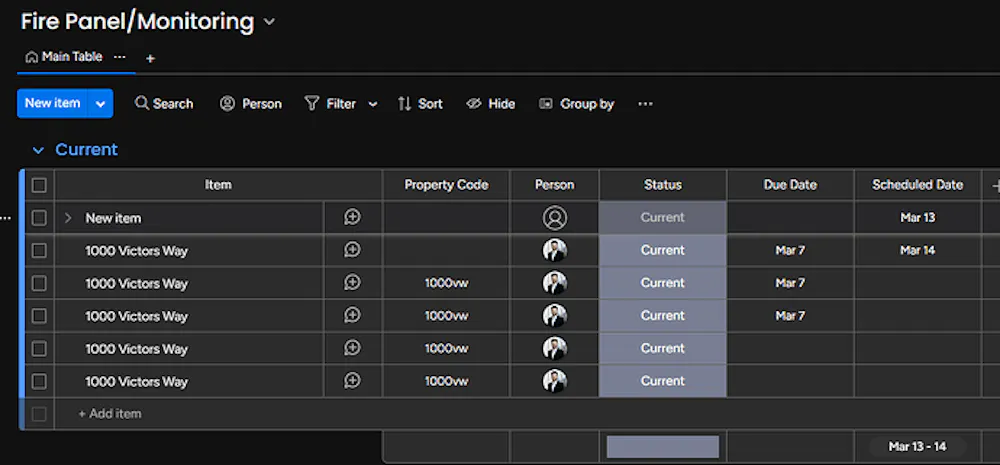Click the Add item link
This screenshot has width=1000, height=465.
pyautogui.click(x=110, y=414)
